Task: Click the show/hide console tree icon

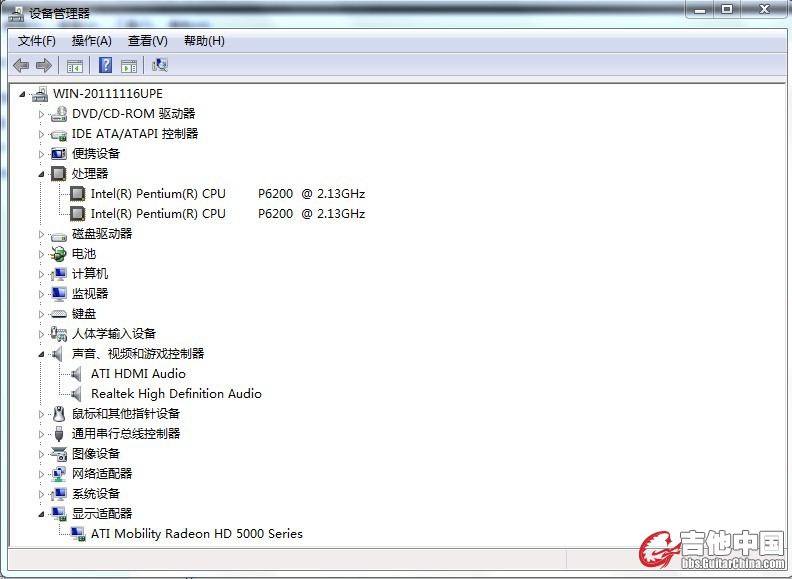Action: coord(74,66)
